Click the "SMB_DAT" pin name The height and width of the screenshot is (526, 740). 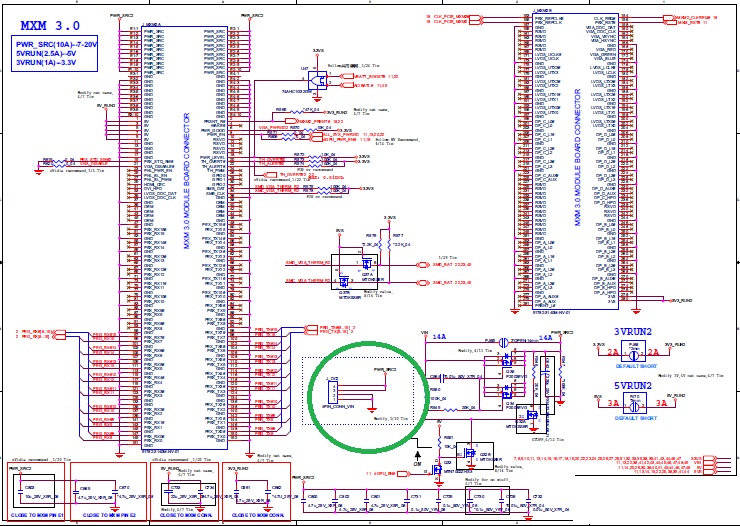[215, 188]
